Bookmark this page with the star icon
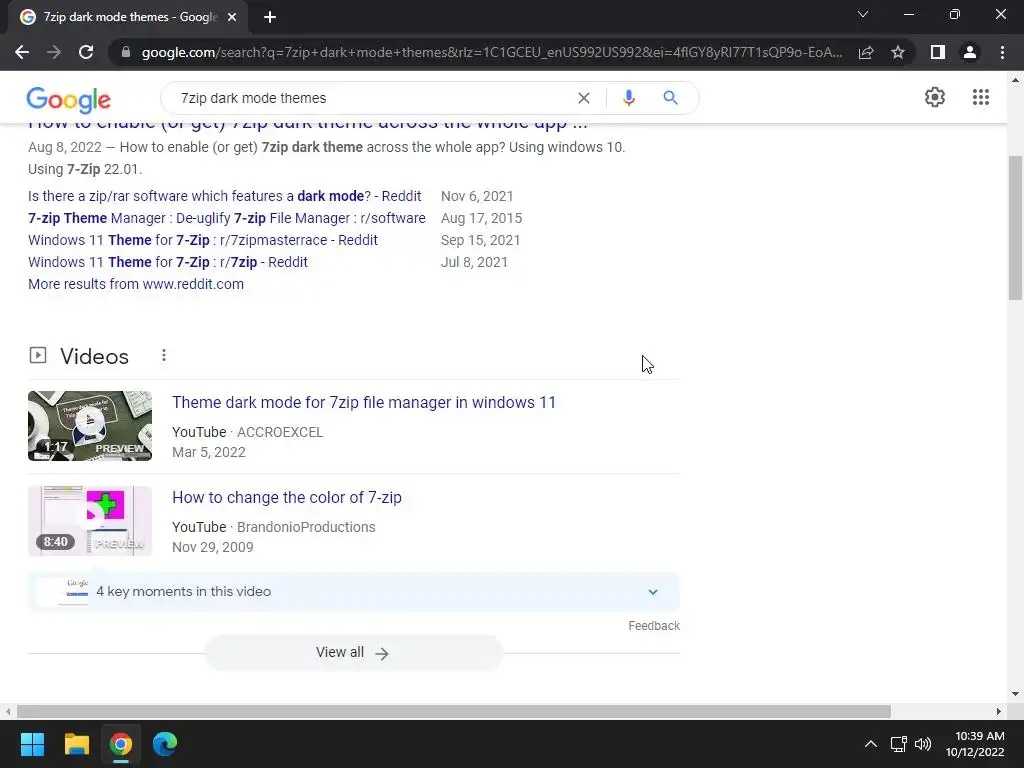The image size is (1024, 768). click(x=898, y=52)
